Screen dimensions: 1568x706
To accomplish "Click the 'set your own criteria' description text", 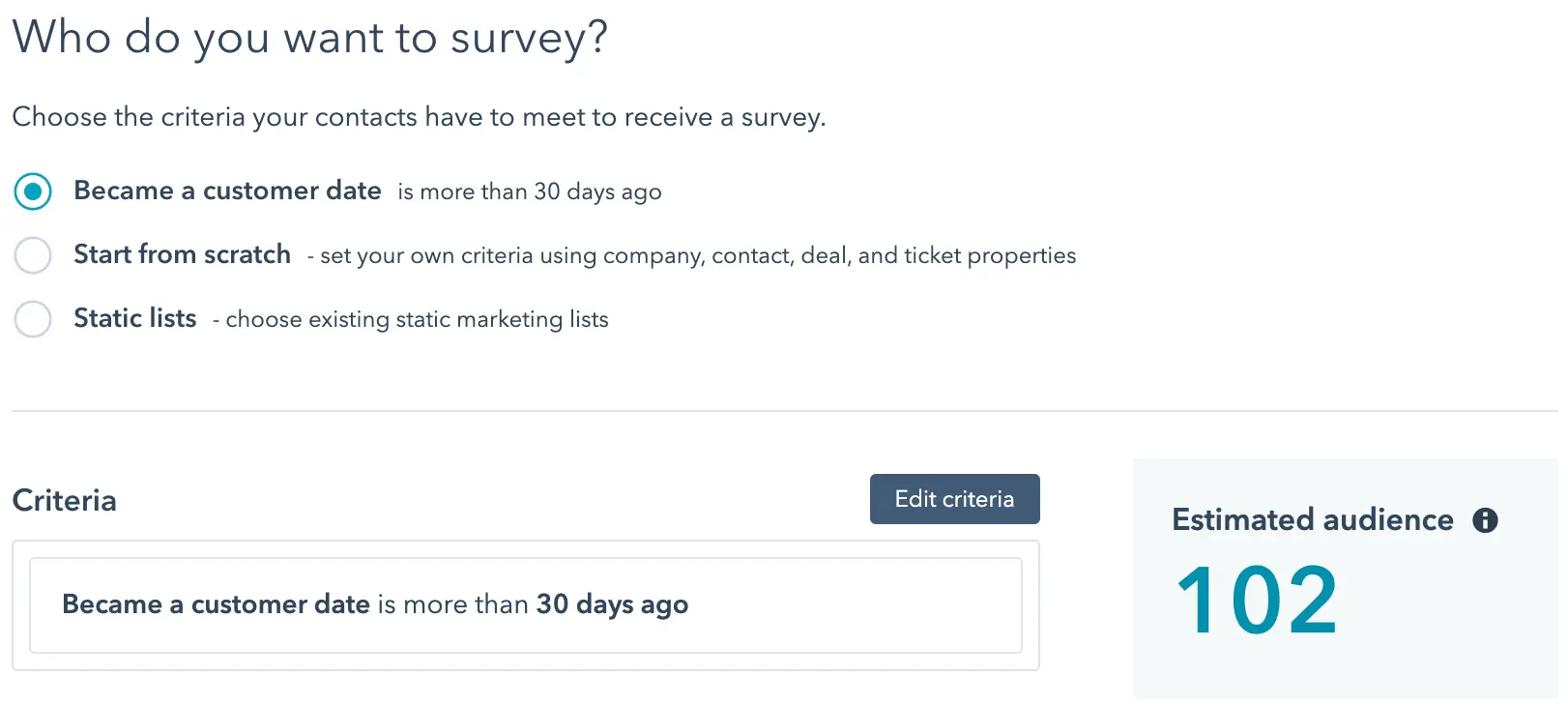I will 691,255.
